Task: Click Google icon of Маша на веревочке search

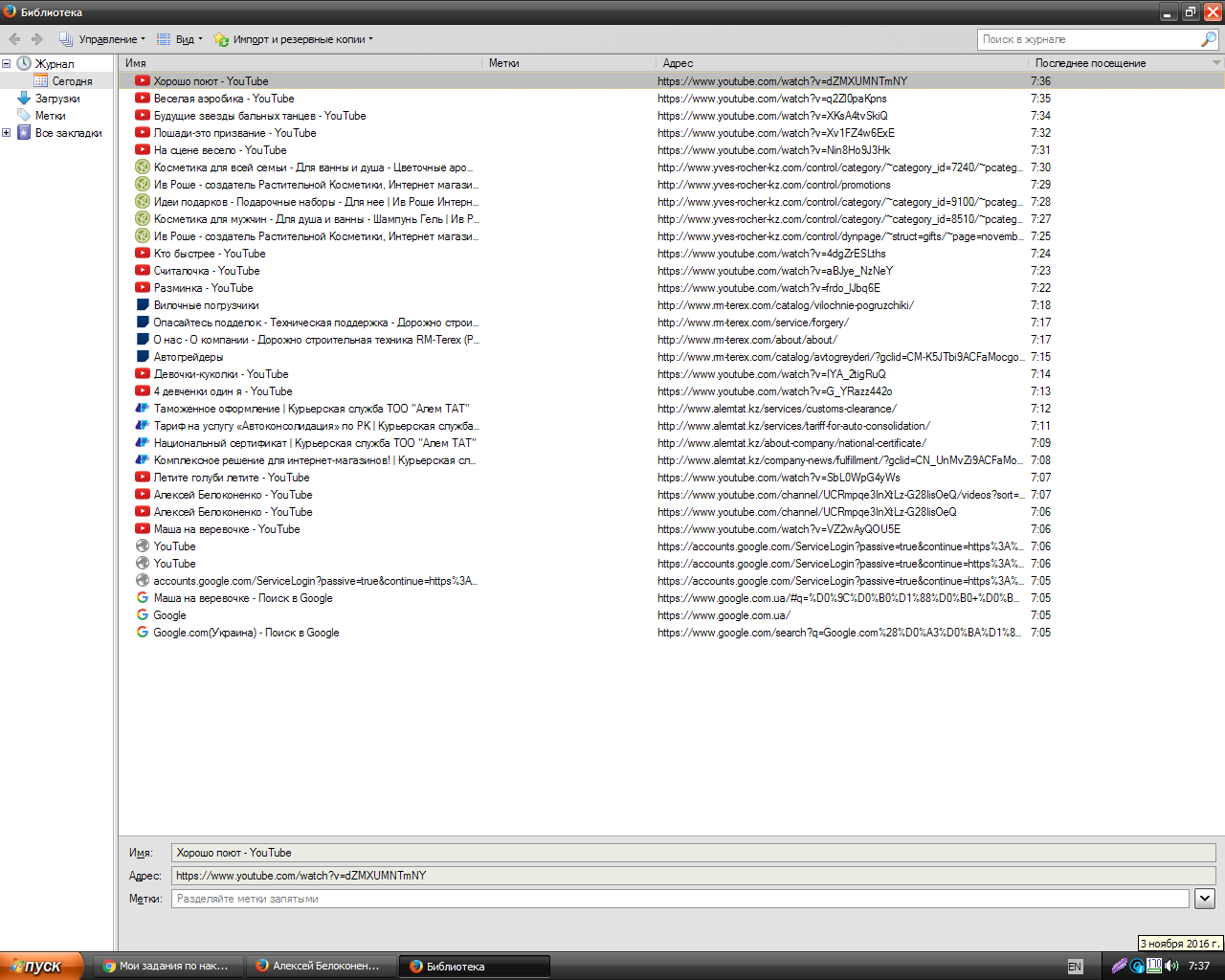Action: [x=143, y=598]
